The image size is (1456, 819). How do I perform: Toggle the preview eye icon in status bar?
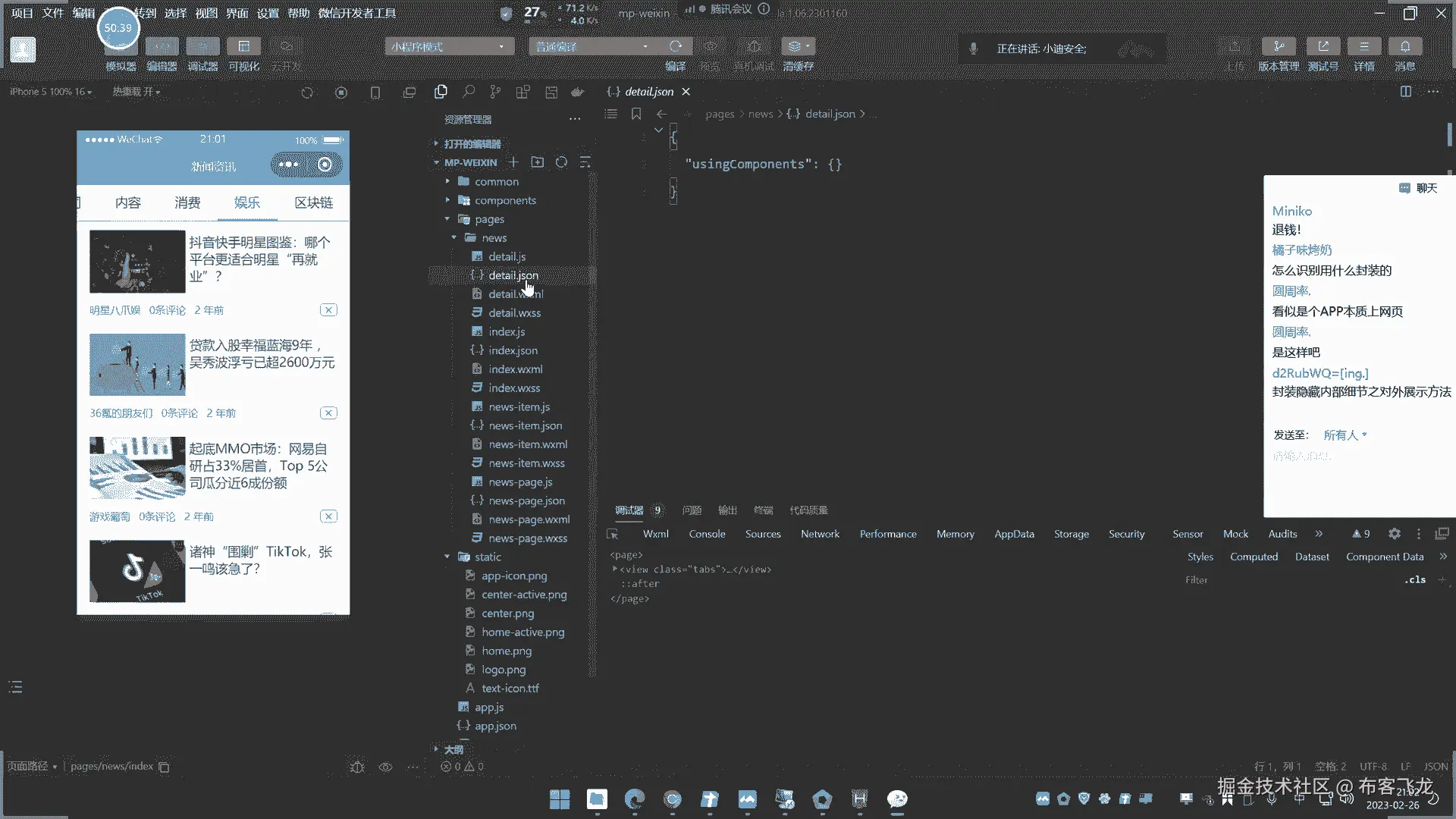click(385, 767)
